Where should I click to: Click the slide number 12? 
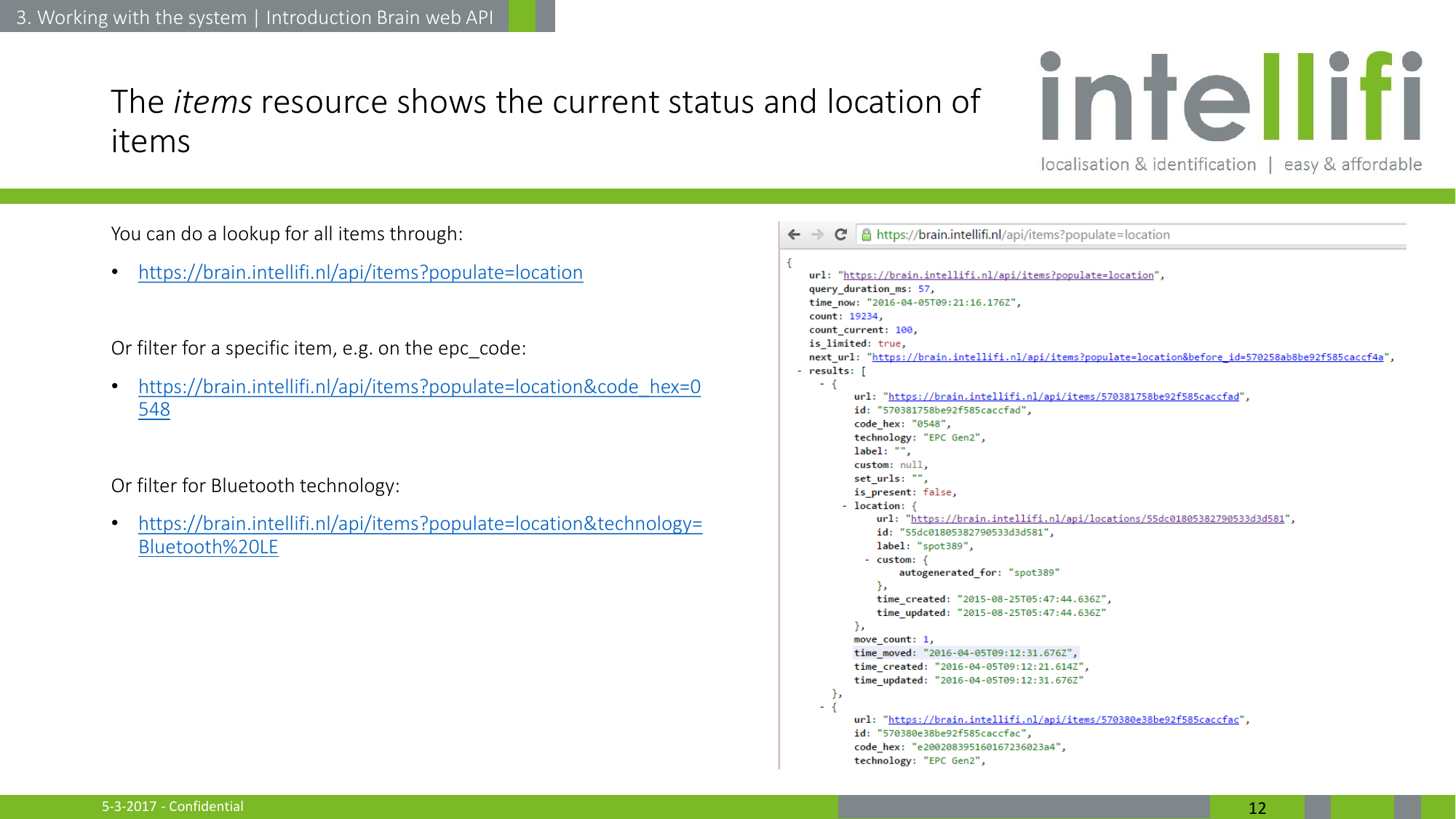(1257, 808)
